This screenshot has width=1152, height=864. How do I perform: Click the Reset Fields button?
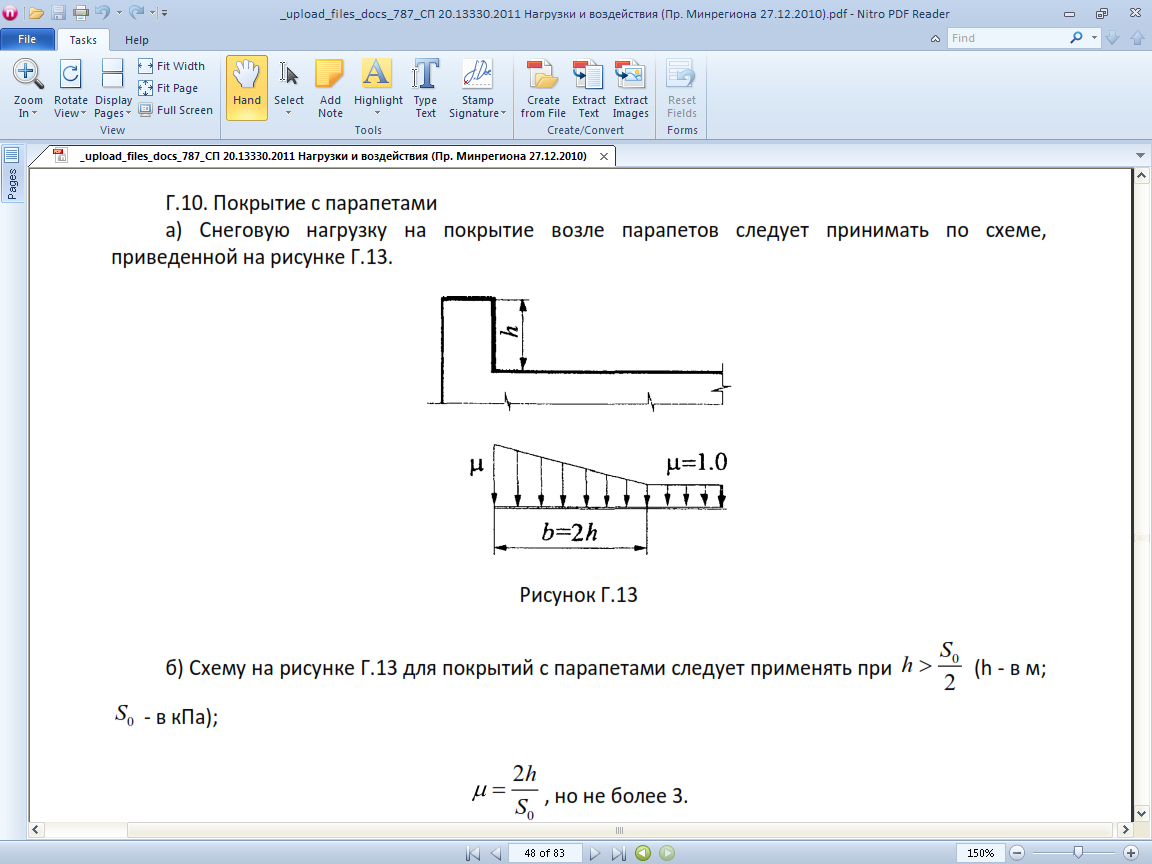point(682,87)
